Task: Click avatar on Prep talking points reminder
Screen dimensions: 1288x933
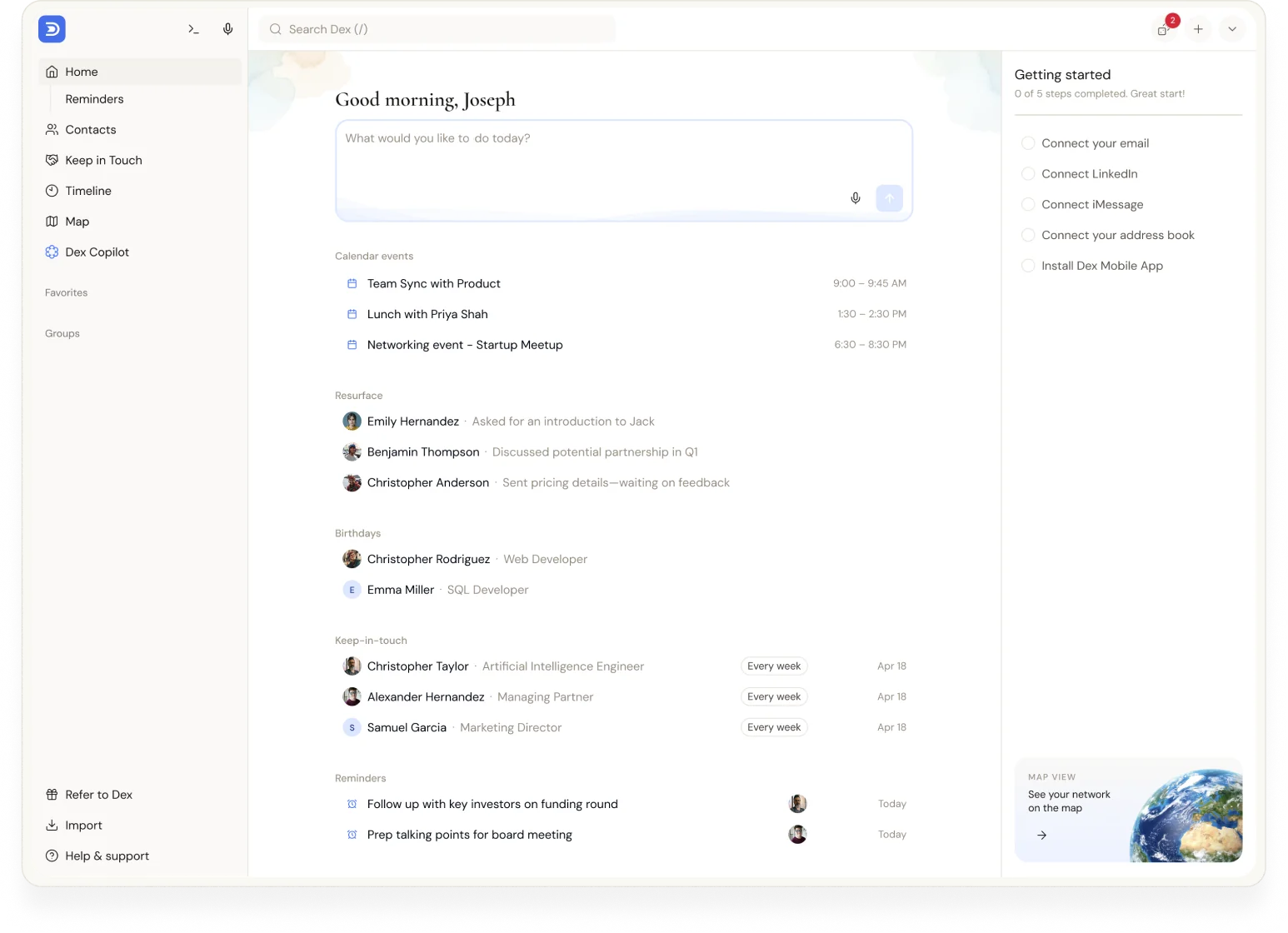Action: (x=797, y=835)
